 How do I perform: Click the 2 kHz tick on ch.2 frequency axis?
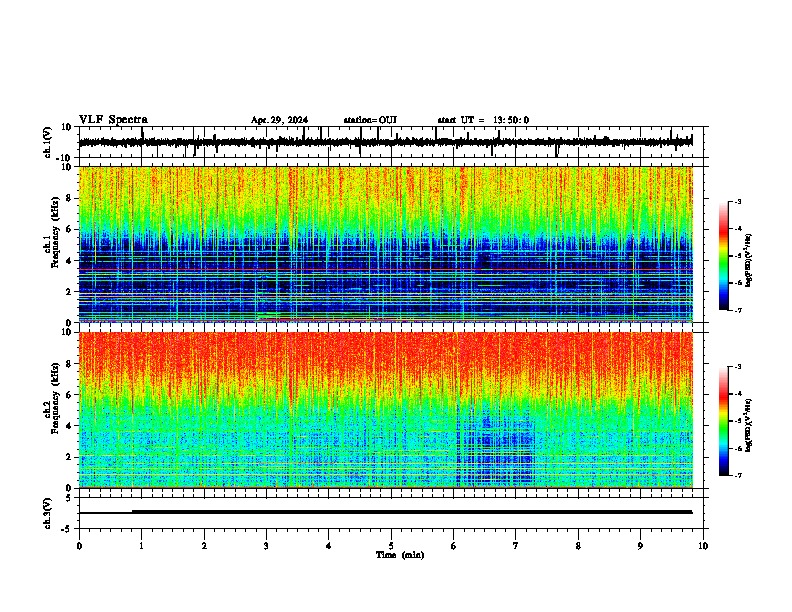pyautogui.click(x=70, y=457)
